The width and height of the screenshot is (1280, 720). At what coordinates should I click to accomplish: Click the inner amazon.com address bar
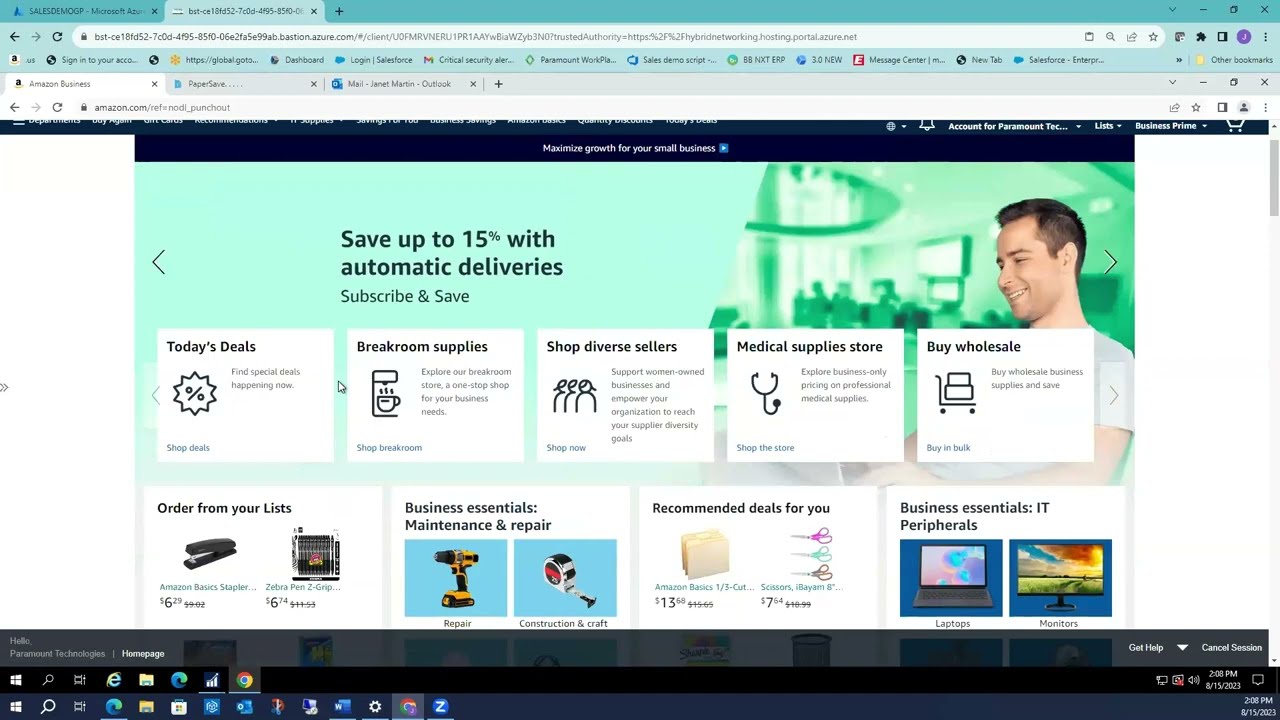[x=620, y=107]
